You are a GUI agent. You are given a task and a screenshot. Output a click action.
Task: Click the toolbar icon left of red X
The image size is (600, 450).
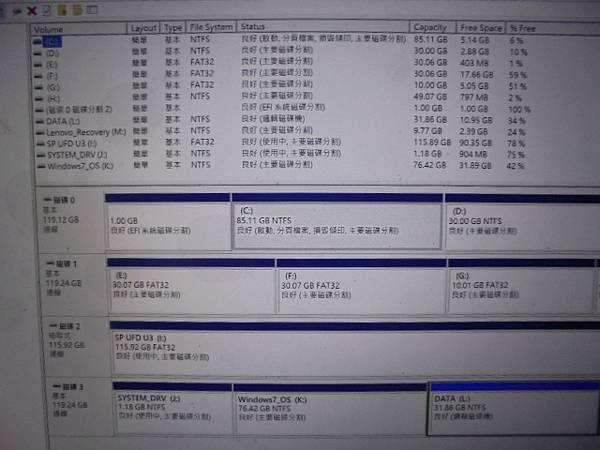pos(17,11)
